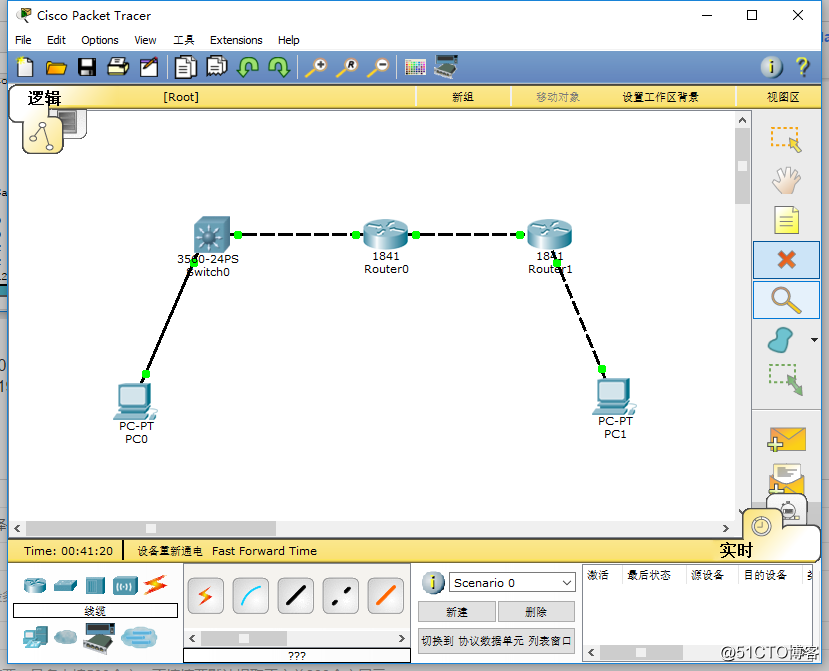829x671 pixels.
Task: Open the Edit menu
Action: click(56, 40)
